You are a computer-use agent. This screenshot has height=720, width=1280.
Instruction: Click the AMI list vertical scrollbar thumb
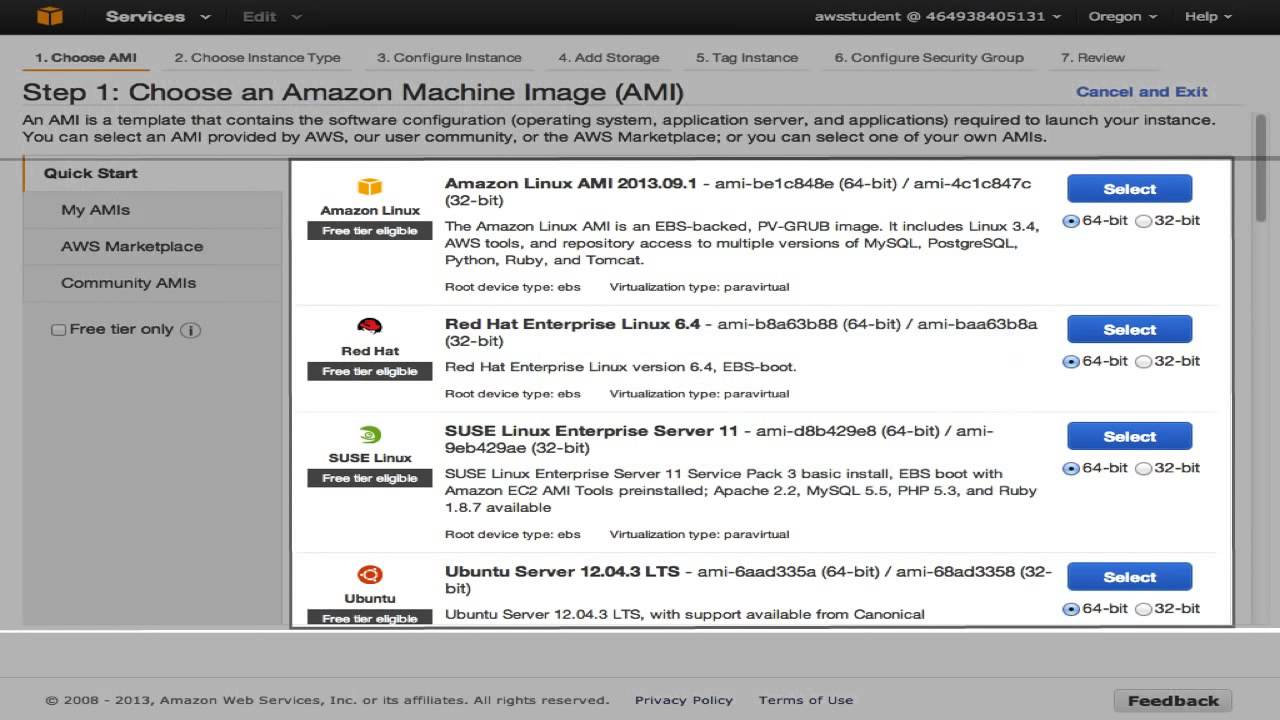tap(1260, 168)
